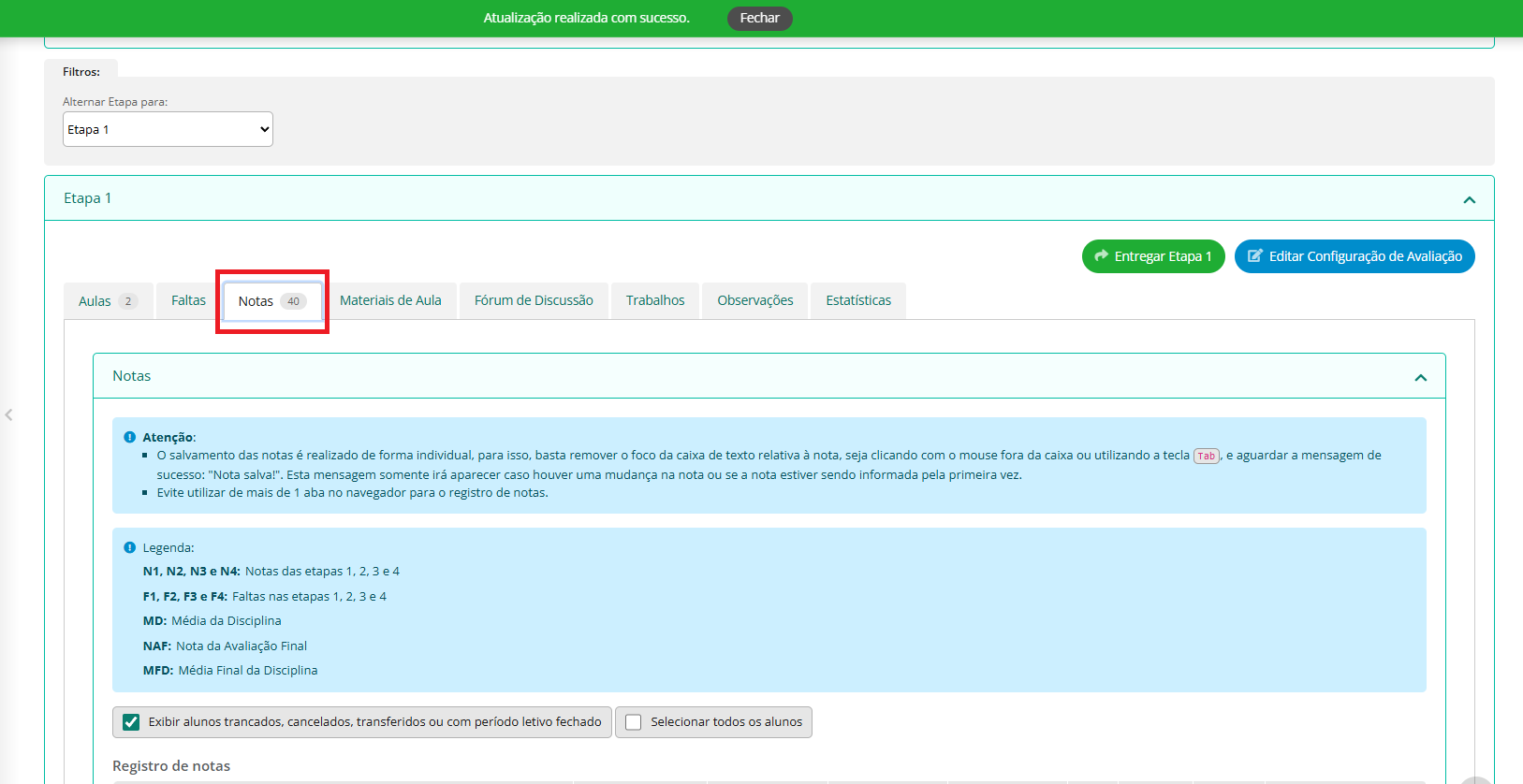The width and height of the screenshot is (1523, 784).
Task: Open the Trabalhos tab
Action: pos(655,300)
